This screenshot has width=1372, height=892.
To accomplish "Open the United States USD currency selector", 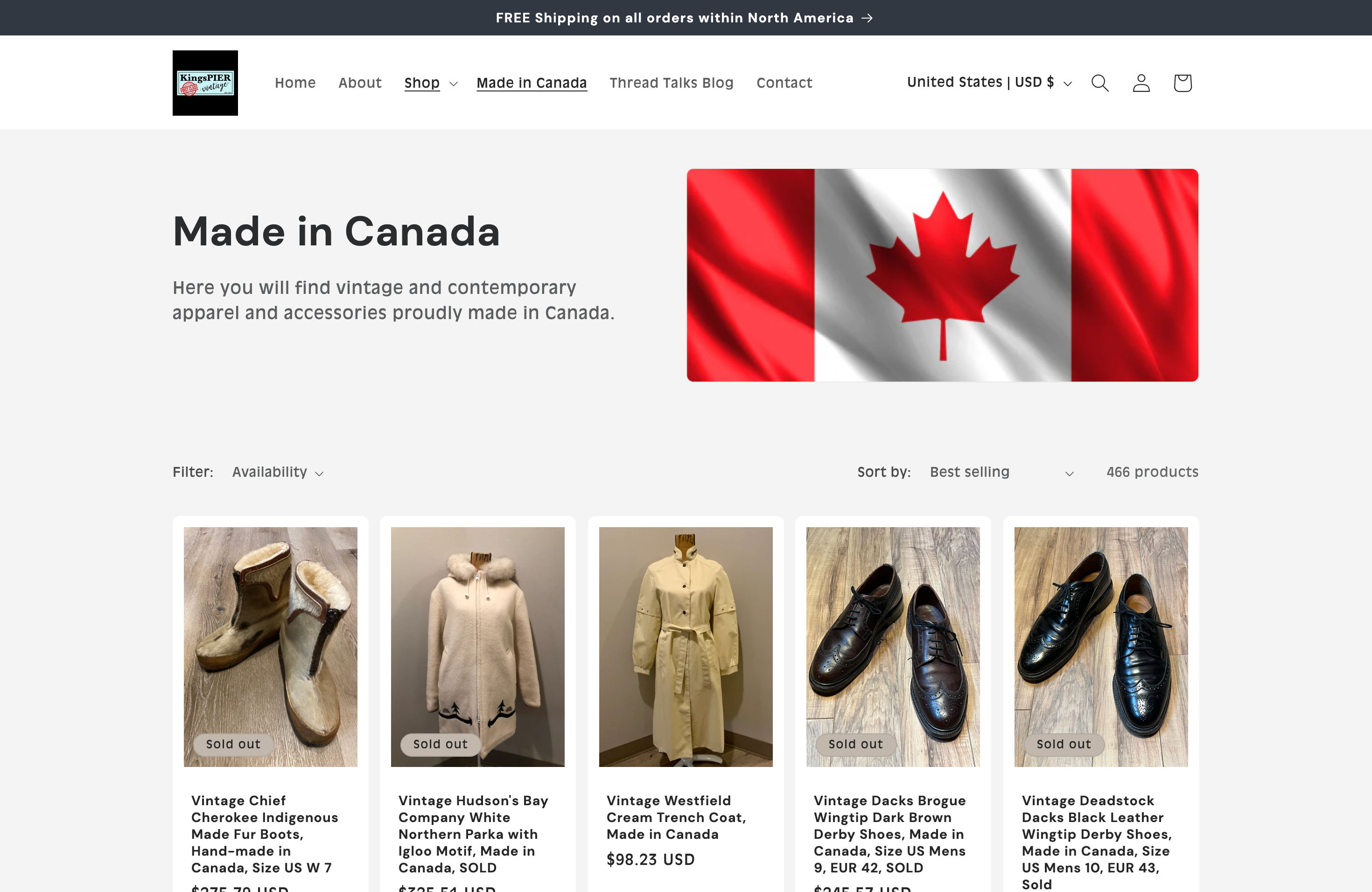I will [989, 83].
